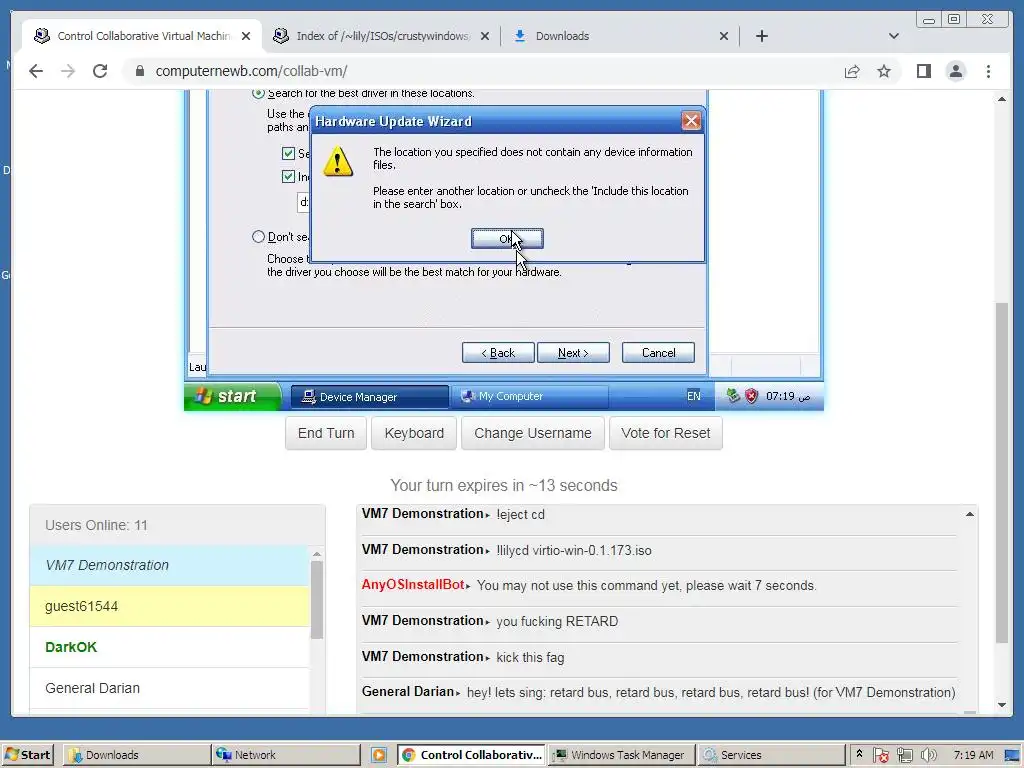
Task: Toggle the first search checkbox
Action: (288, 153)
